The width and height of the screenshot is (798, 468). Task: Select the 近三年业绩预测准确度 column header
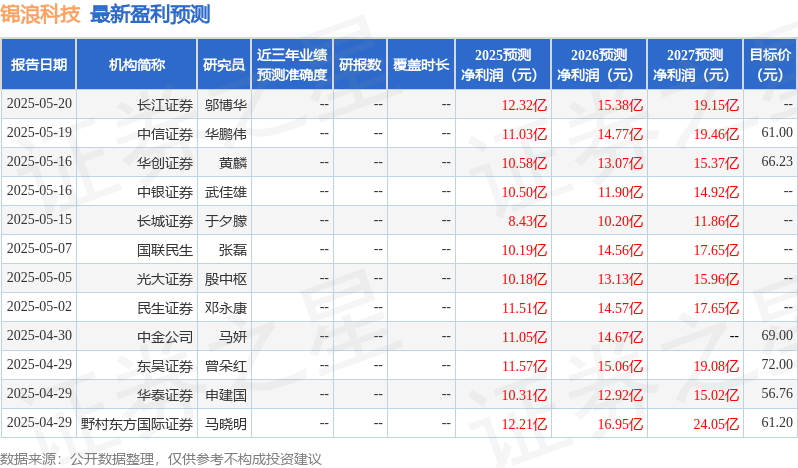[x=292, y=65]
